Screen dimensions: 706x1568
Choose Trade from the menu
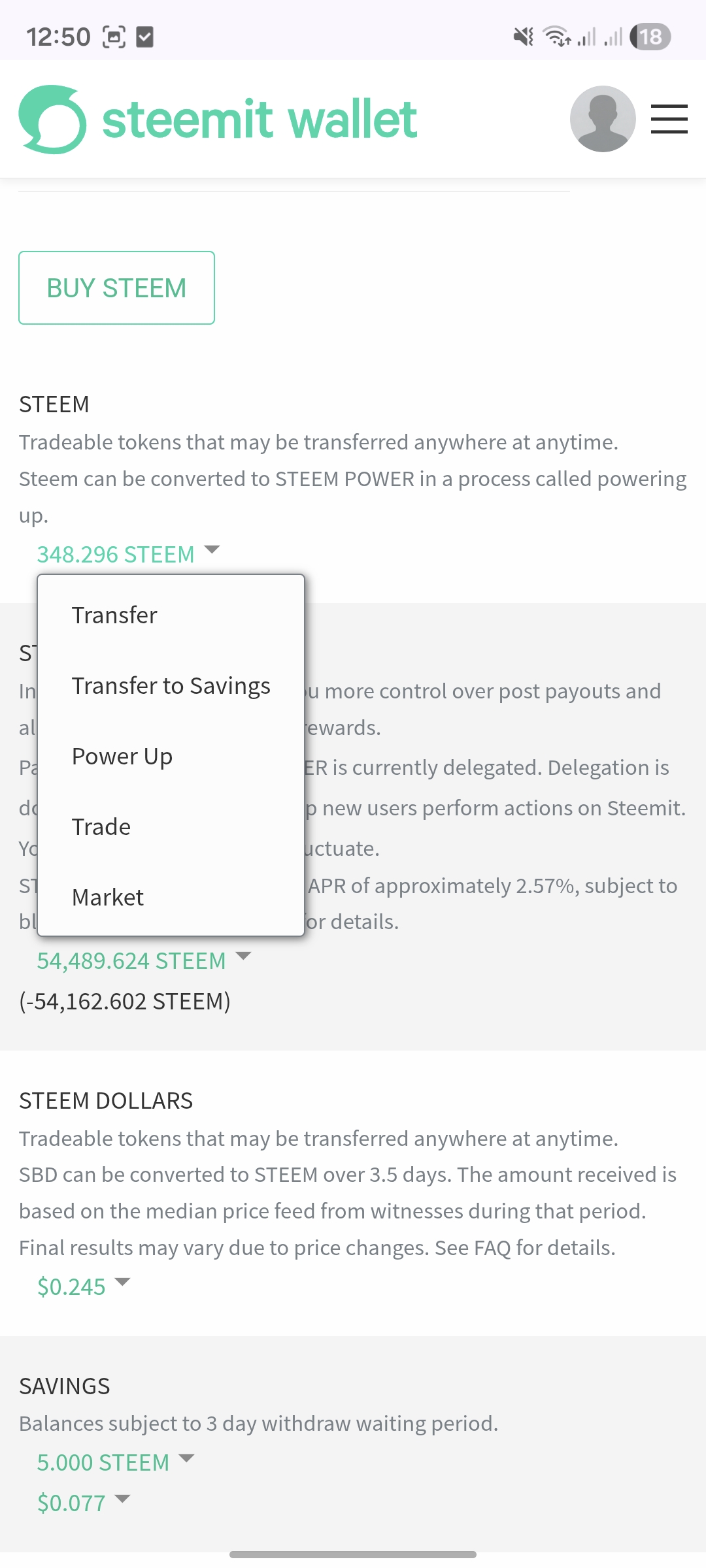point(101,826)
